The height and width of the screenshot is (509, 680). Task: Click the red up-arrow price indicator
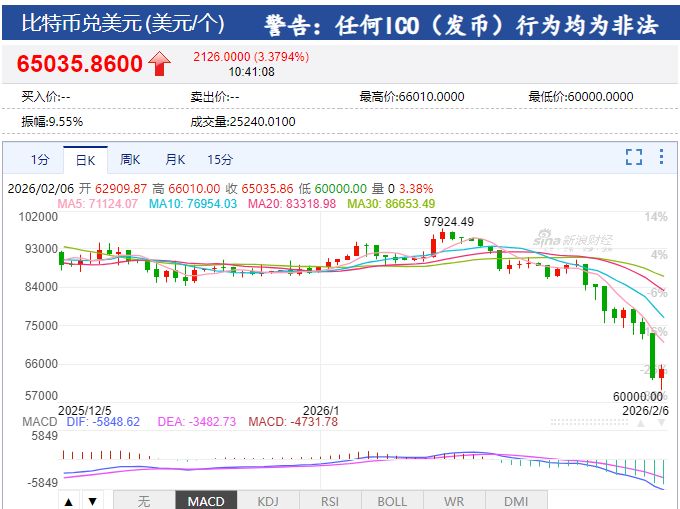coord(159,64)
